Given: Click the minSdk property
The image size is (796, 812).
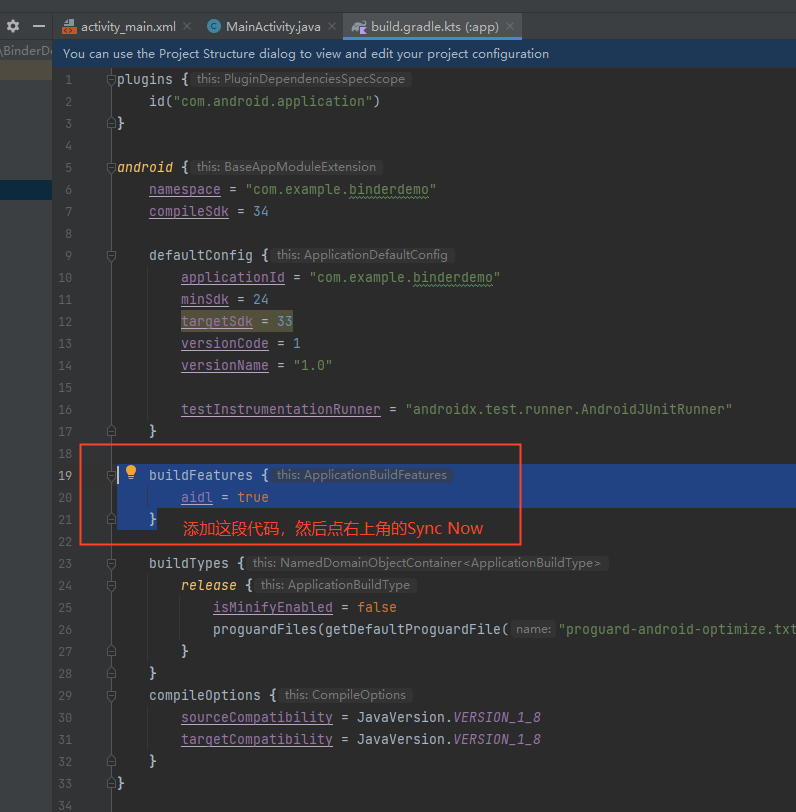Looking at the screenshot, I should coord(205,299).
